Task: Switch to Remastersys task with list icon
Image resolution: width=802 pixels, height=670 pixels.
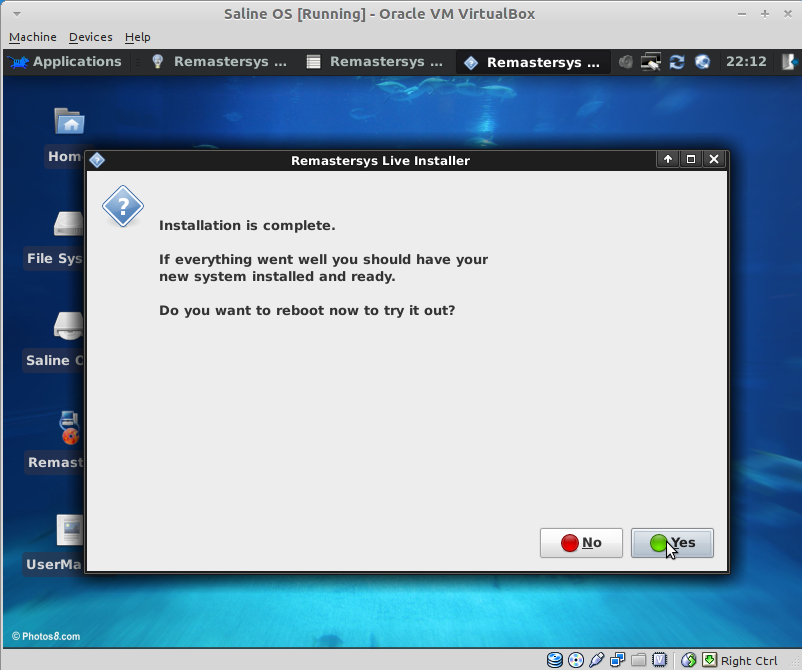Action: (x=375, y=62)
